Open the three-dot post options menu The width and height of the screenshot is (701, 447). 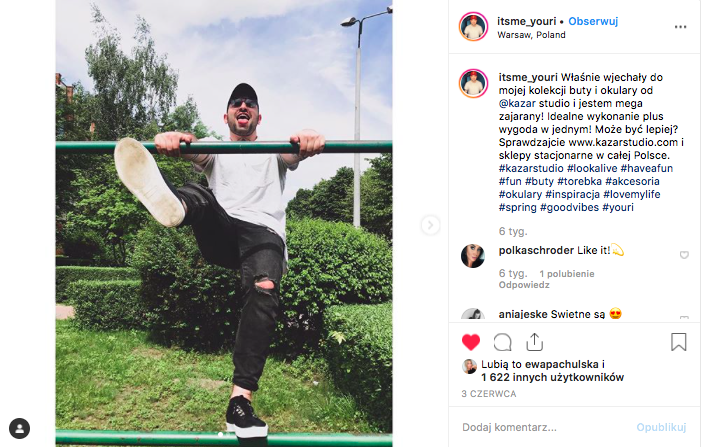(x=680, y=27)
